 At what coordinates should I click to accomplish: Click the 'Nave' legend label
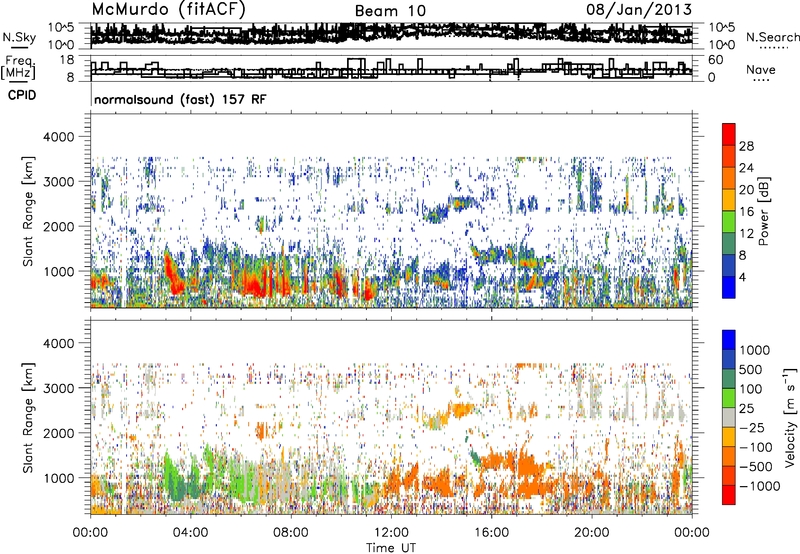click(760, 69)
